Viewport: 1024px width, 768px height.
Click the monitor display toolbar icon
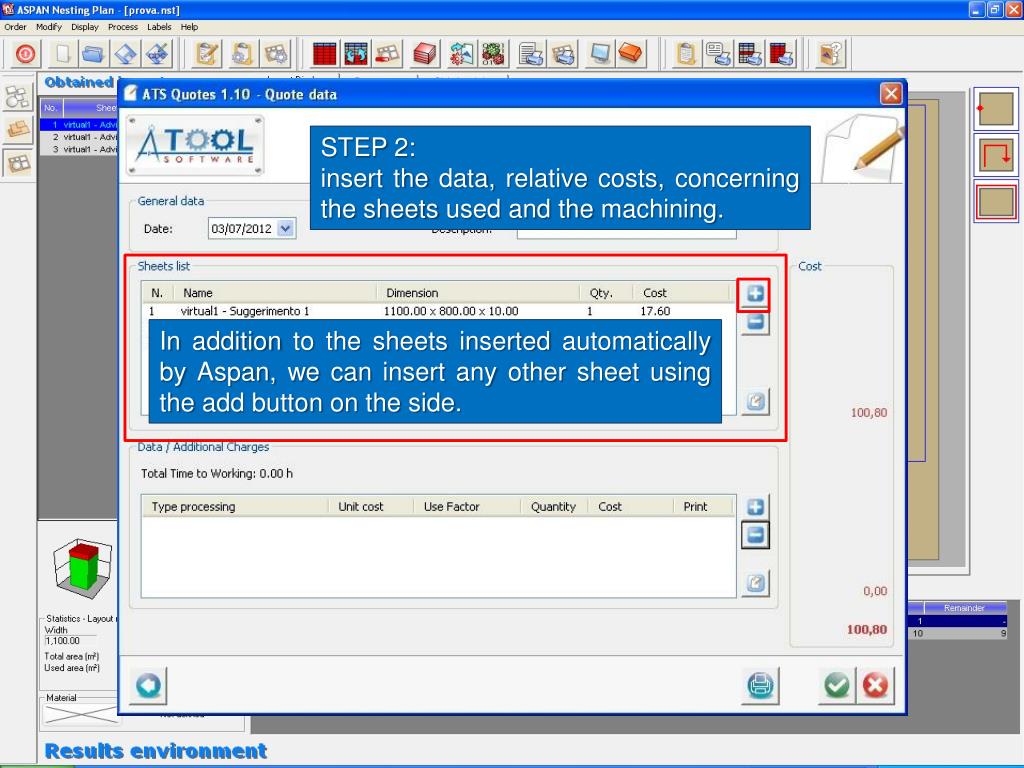click(x=600, y=54)
